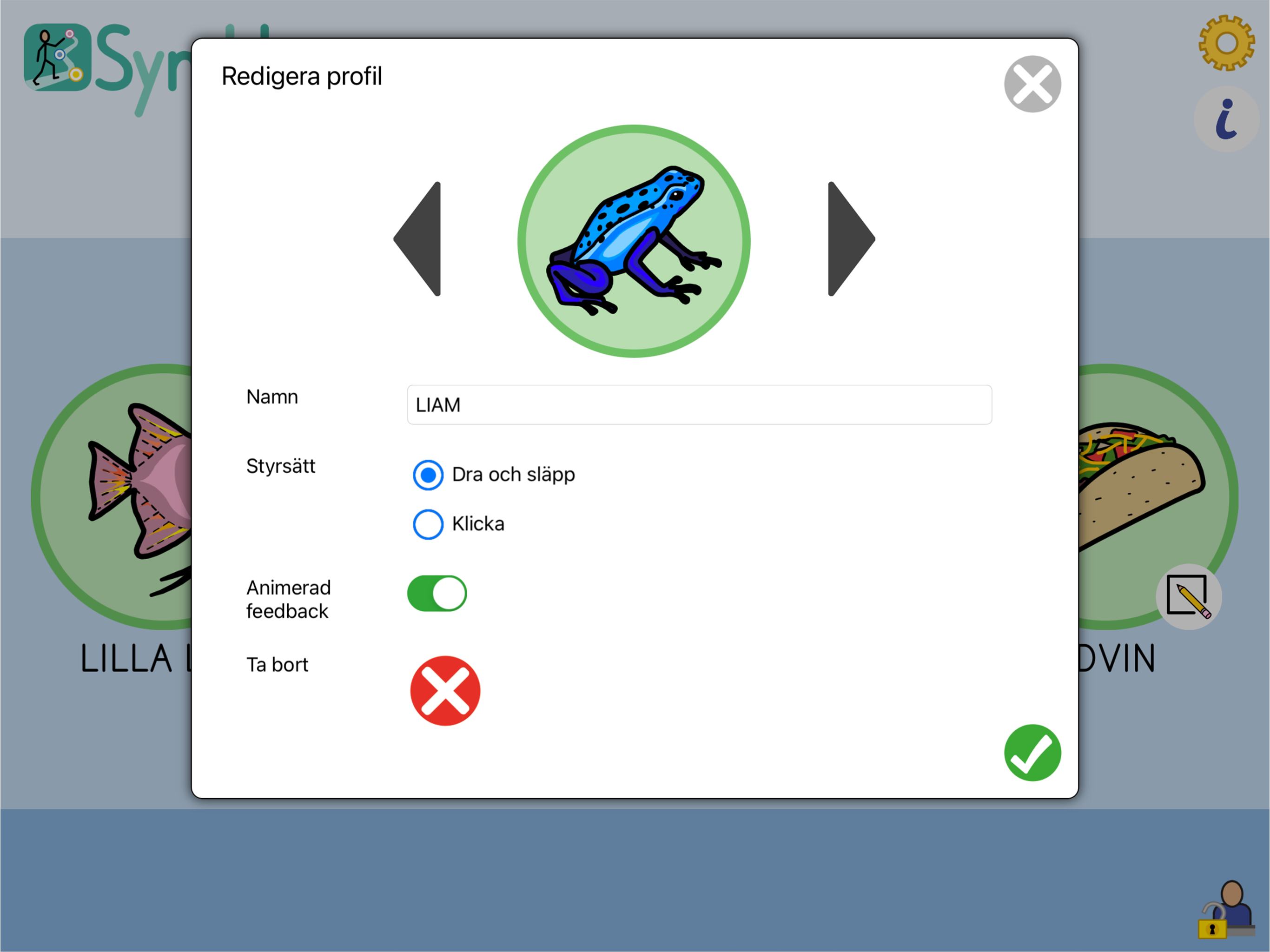Open the locked user icon
This screenshot has width=1270, height=952.
tap(1226, 911)
